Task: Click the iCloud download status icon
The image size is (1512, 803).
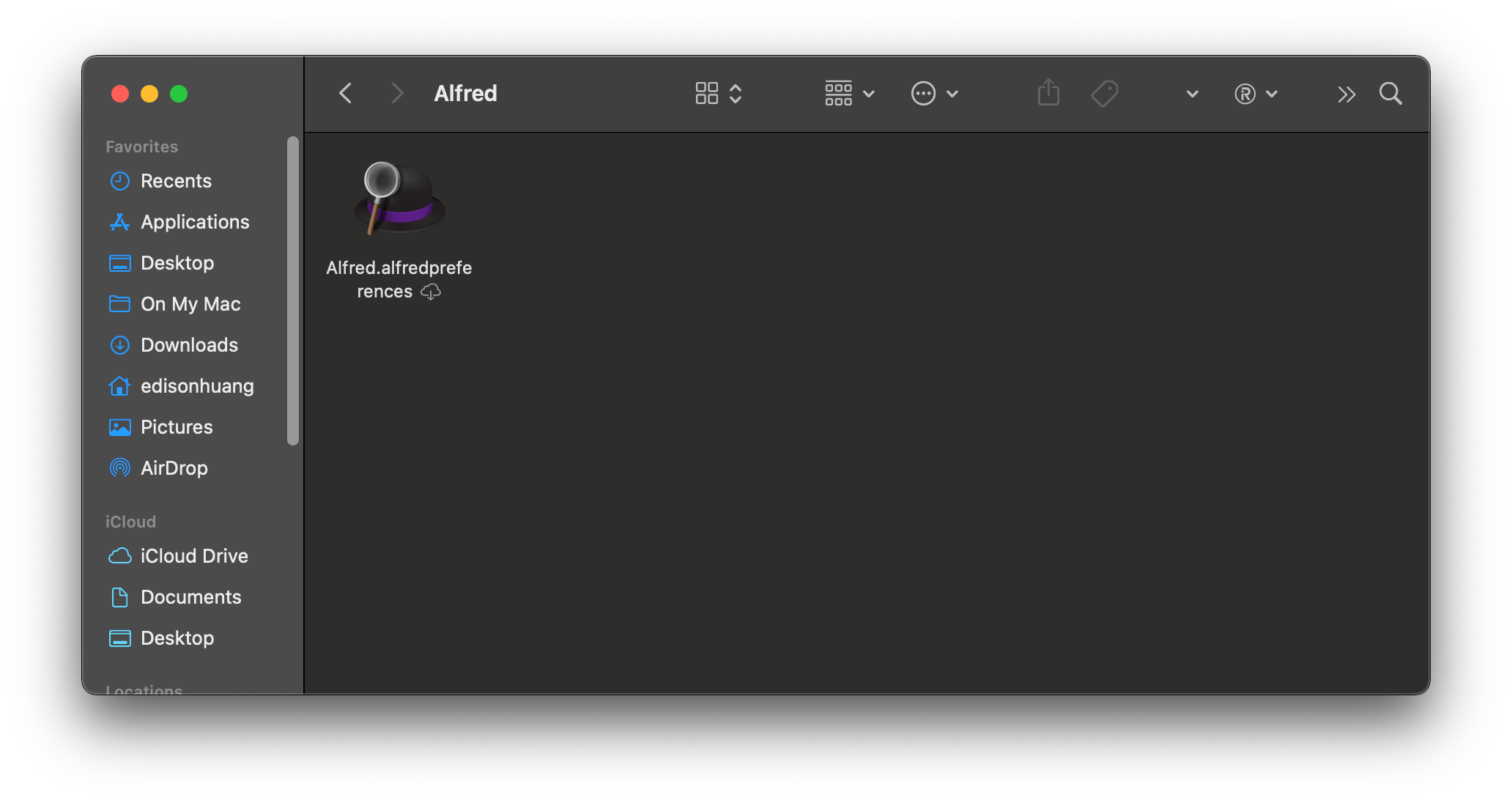Action: pos(431,292)
